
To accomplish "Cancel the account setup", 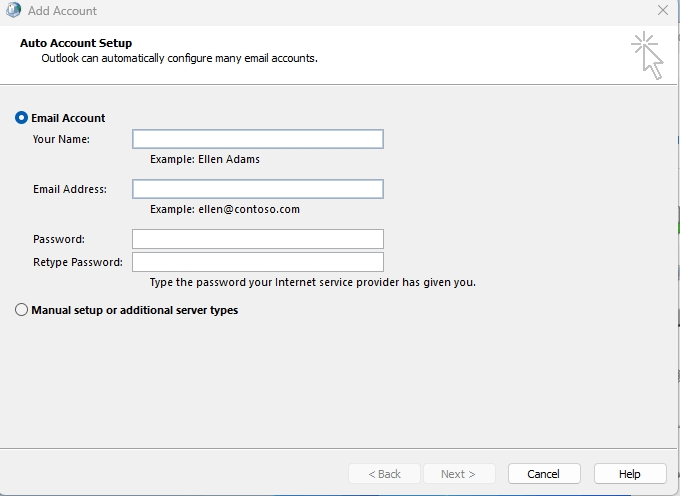I will tap(543, 473).
